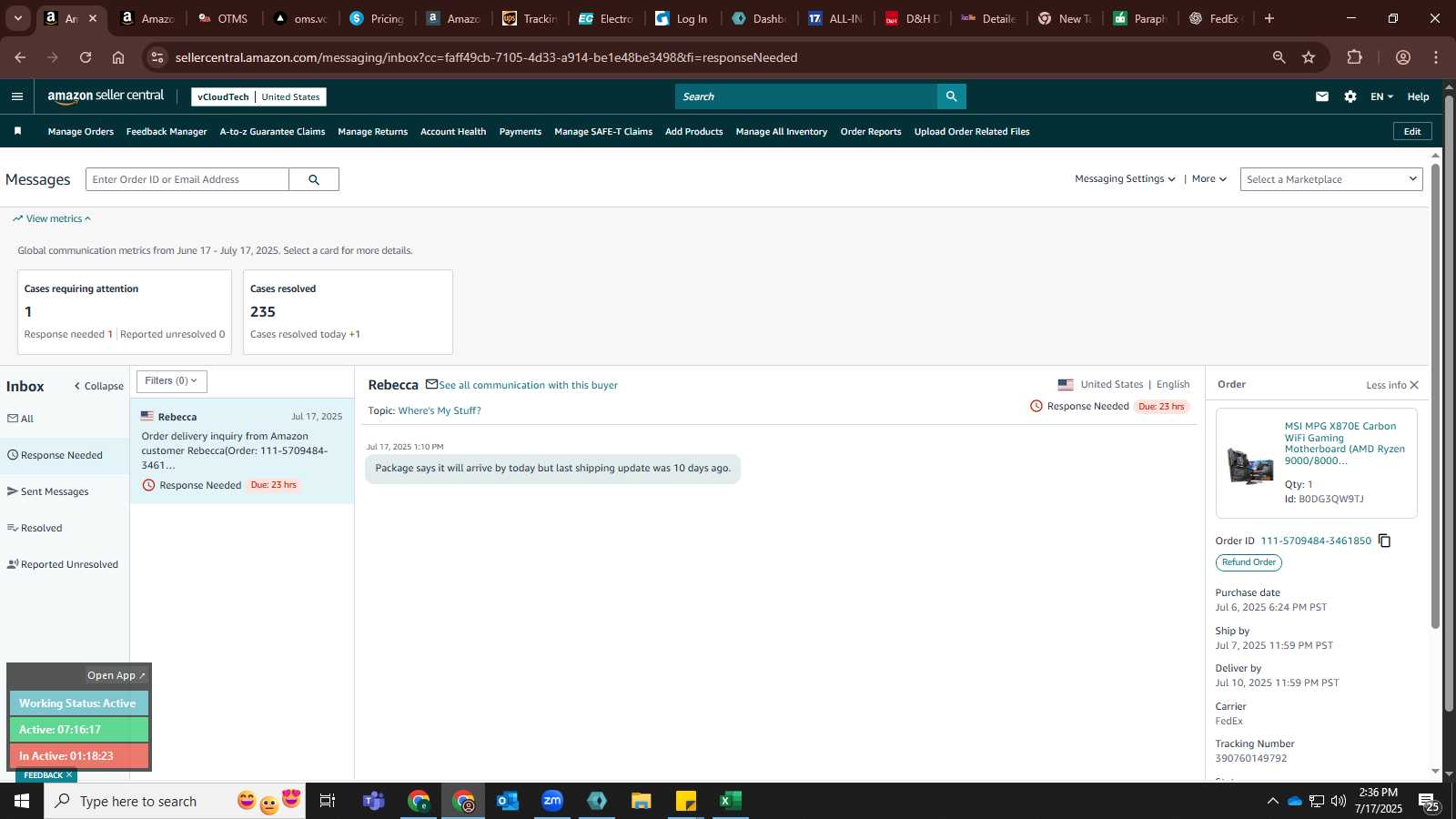Collapse the Inbox sidebar
The height and width of the screenshot is (819, 1456).
pyautogui.click(x=98, y=386)
